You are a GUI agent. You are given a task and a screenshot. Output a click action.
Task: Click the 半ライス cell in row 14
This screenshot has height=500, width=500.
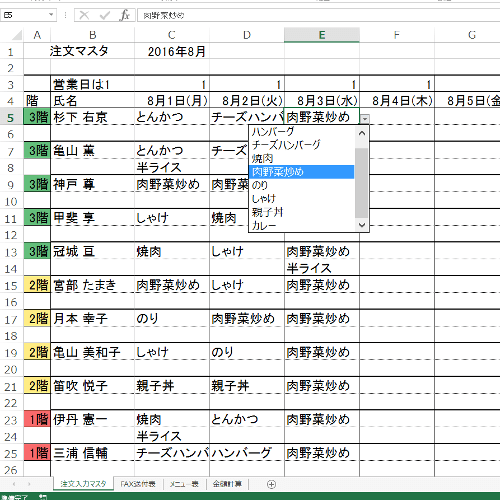pyautogui.click(x=322, y=268)
